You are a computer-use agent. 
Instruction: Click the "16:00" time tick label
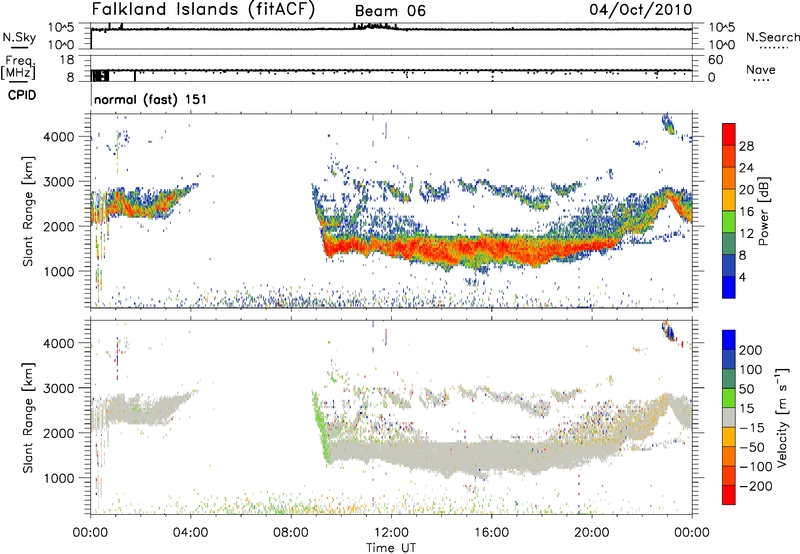491,532
